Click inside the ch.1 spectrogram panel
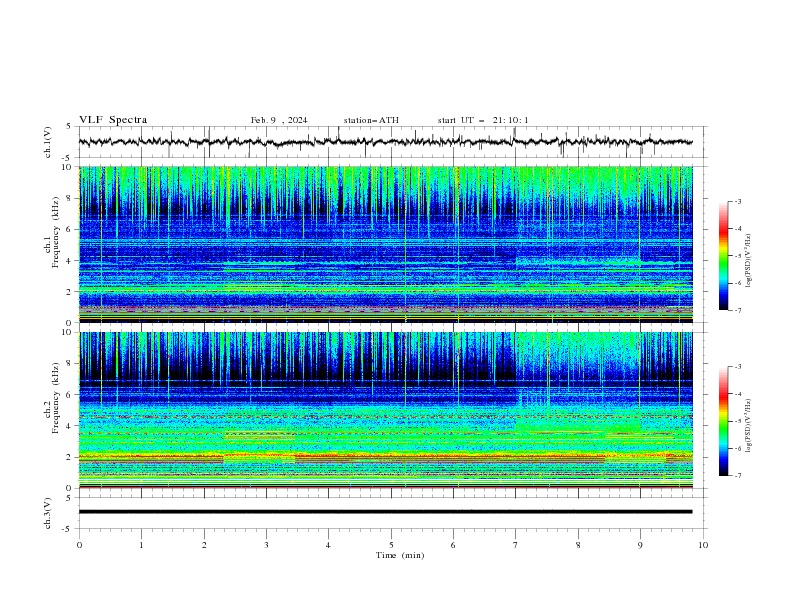The image size is (792, 612). coord(386,244)
